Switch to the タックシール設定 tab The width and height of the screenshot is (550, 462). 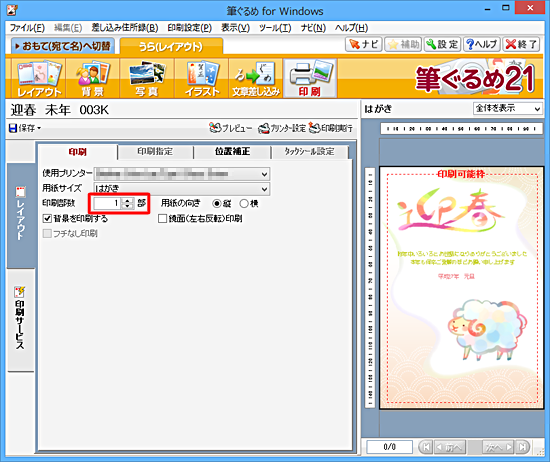[x=309, y=152]
